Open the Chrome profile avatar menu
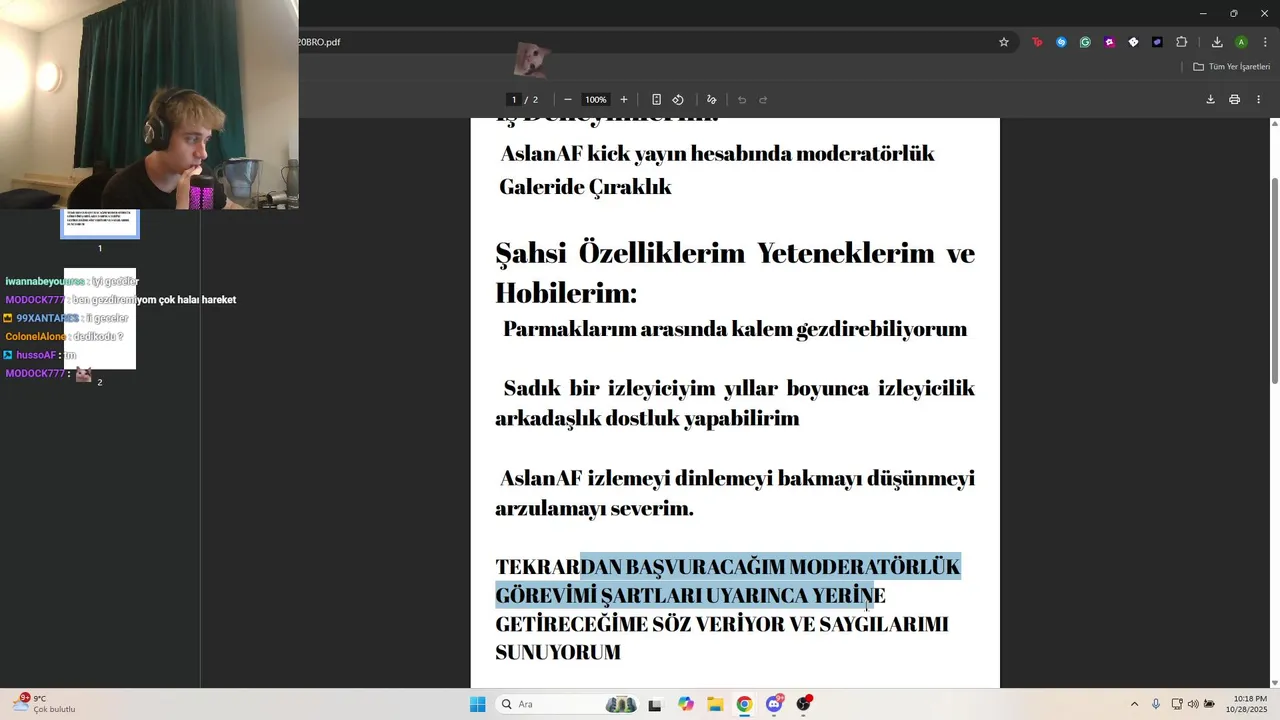 pyautogui.click(x=1241, y=42)
